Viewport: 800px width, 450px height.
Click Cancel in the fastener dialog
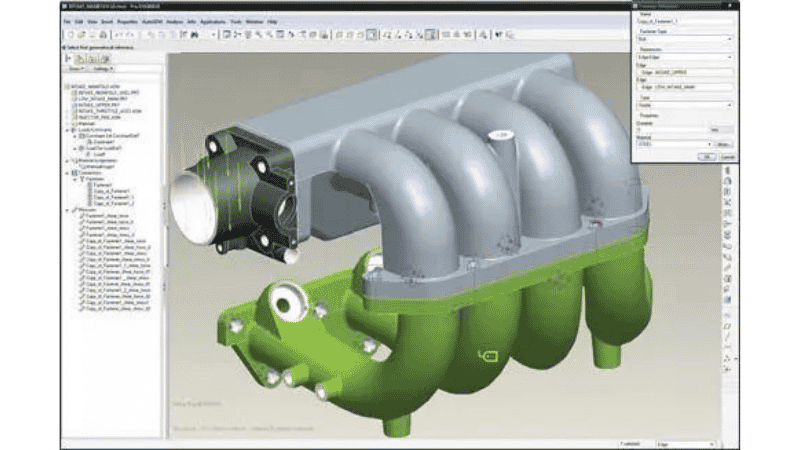click(x=727, y=157)
